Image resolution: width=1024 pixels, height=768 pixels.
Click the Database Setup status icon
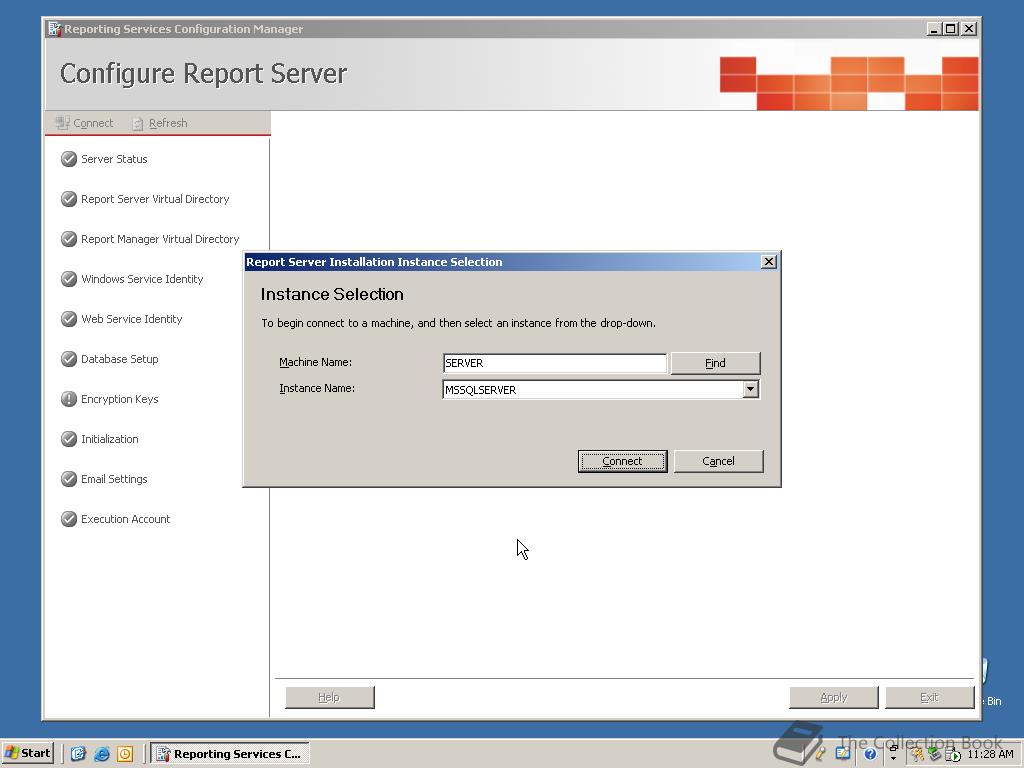pyautogui.click(x=69, y=359)
